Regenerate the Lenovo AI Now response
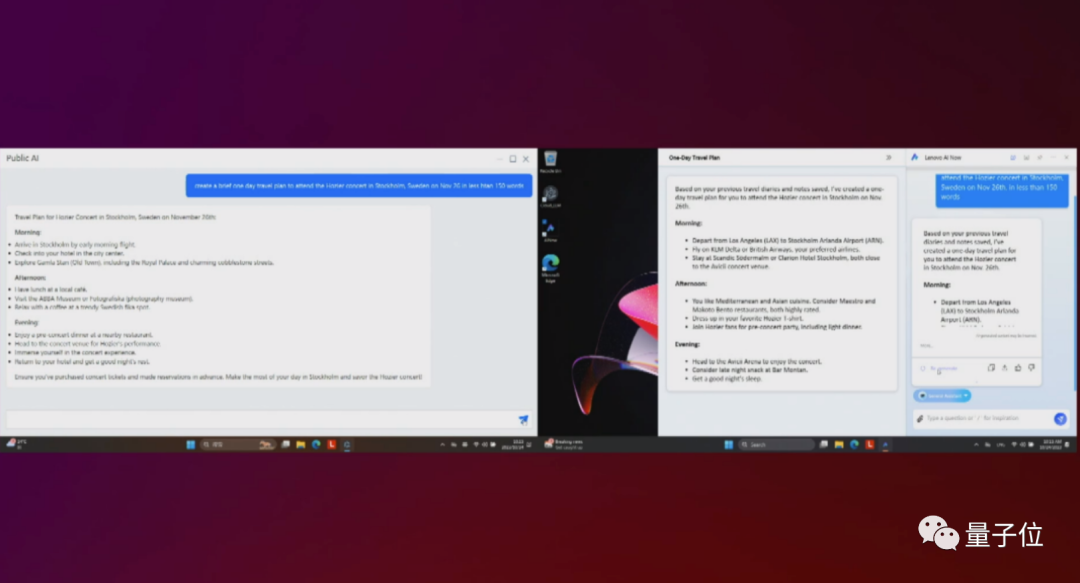The width and height of the screenshot is (1080, 583). [940, 368]
